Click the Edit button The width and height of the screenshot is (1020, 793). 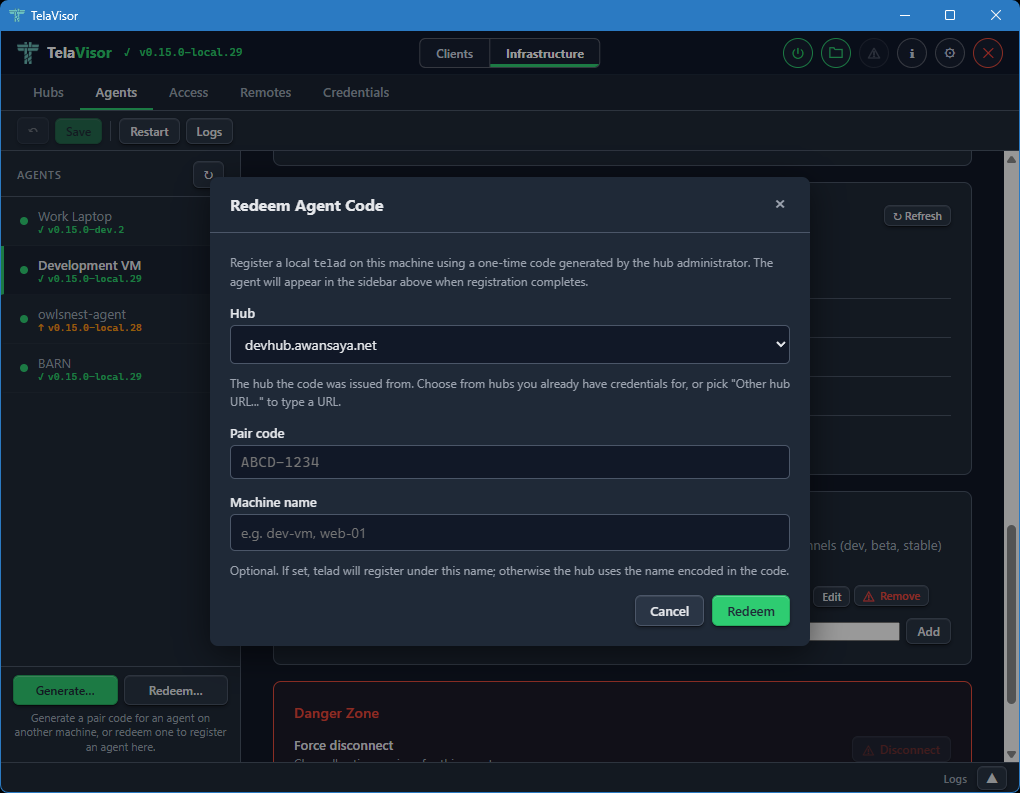(831, 597)
